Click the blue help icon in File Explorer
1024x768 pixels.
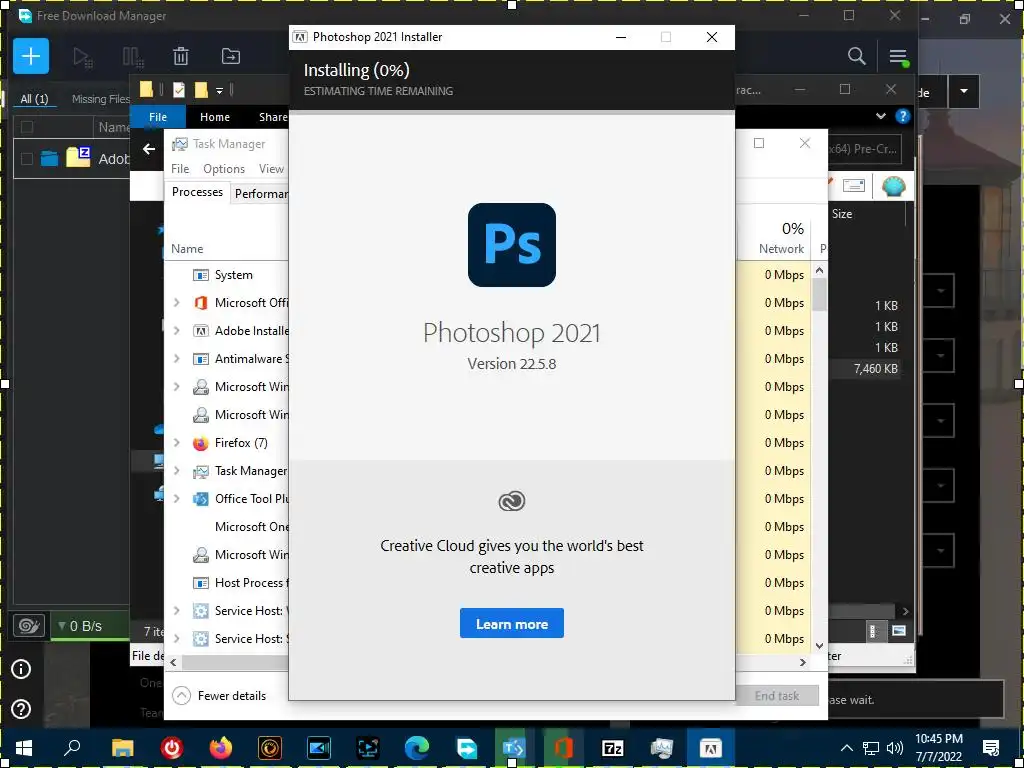point(903,116)
